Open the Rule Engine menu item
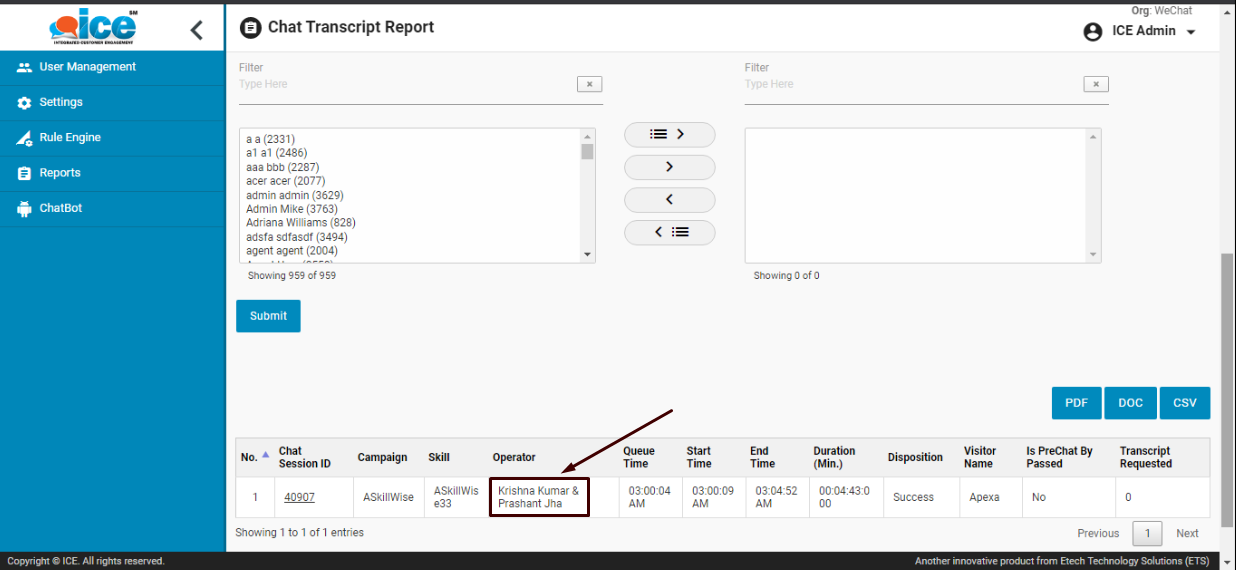 (69, 138)
